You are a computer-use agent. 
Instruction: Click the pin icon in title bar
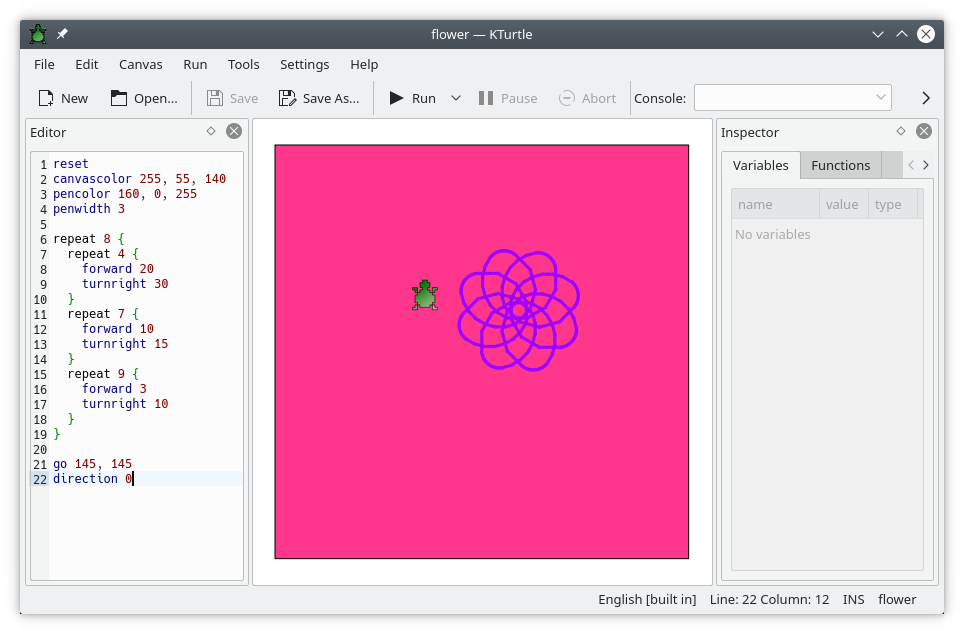62,34
